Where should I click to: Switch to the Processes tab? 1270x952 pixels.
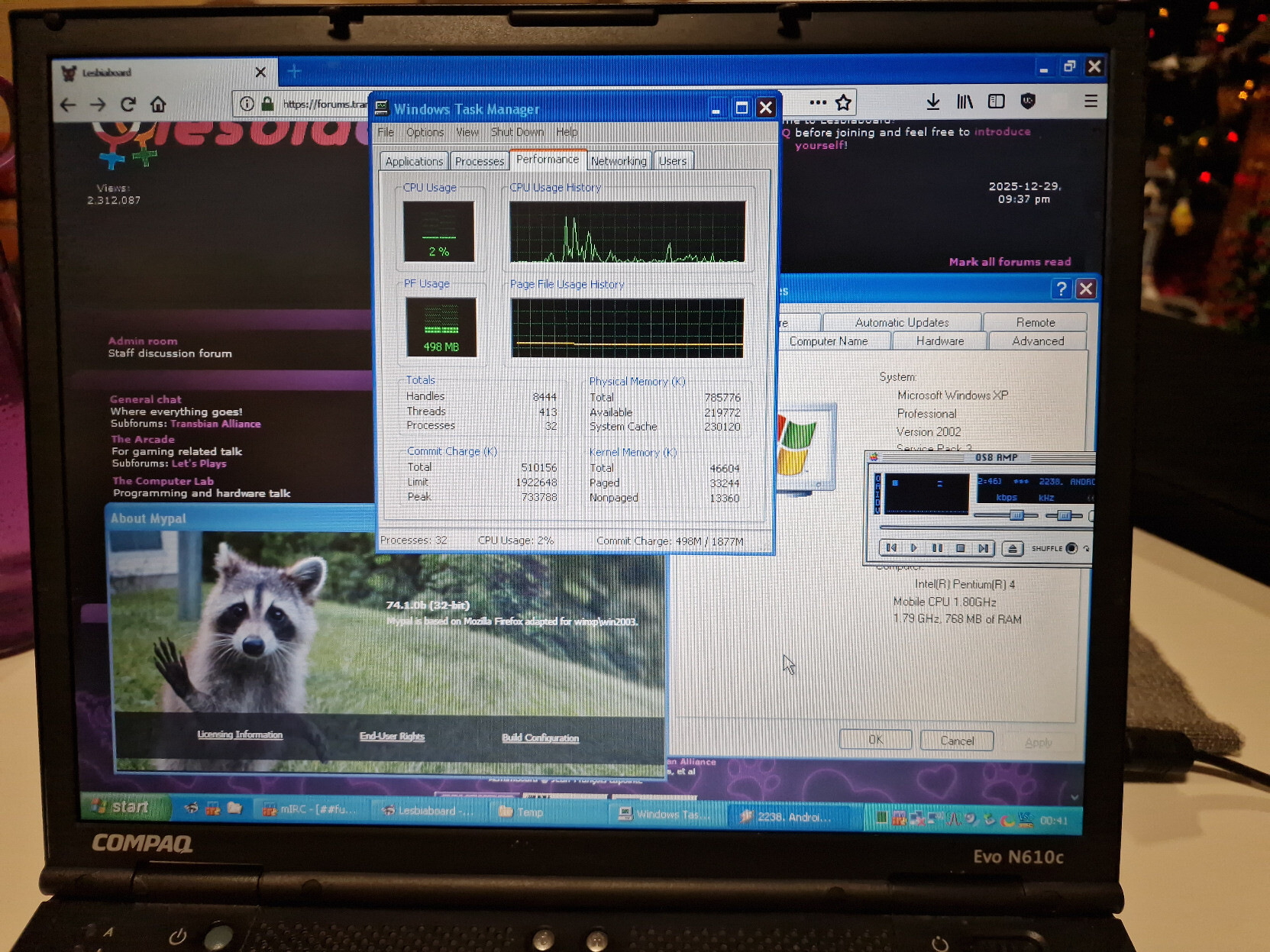(x=480, y=161)
